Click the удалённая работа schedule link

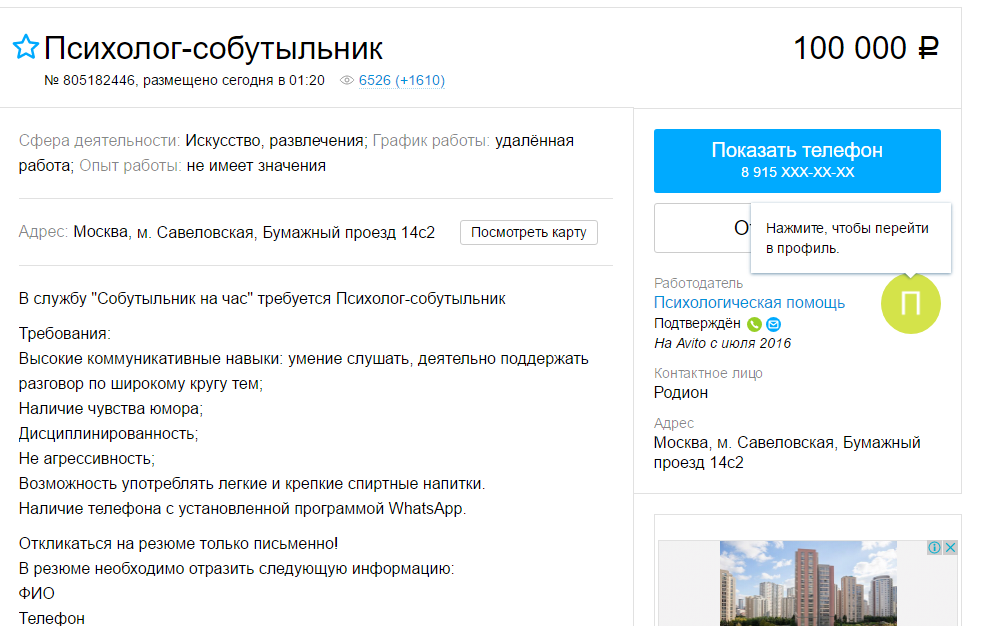pyautogui.click(x=536, y=141)
